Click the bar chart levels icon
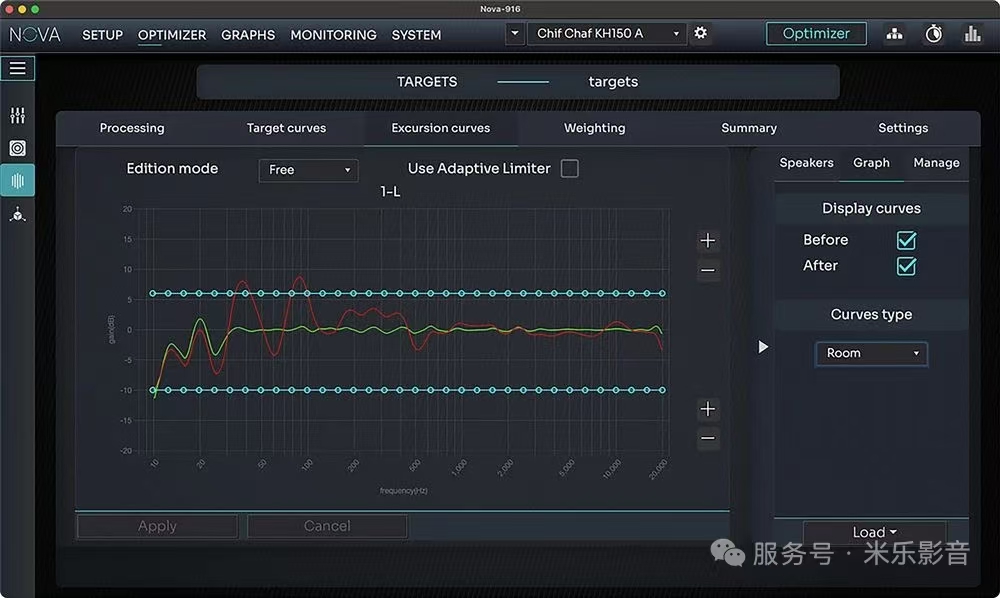Viewport: 1000px width, 598px height. pyautogui.click(x=972, y=34)
